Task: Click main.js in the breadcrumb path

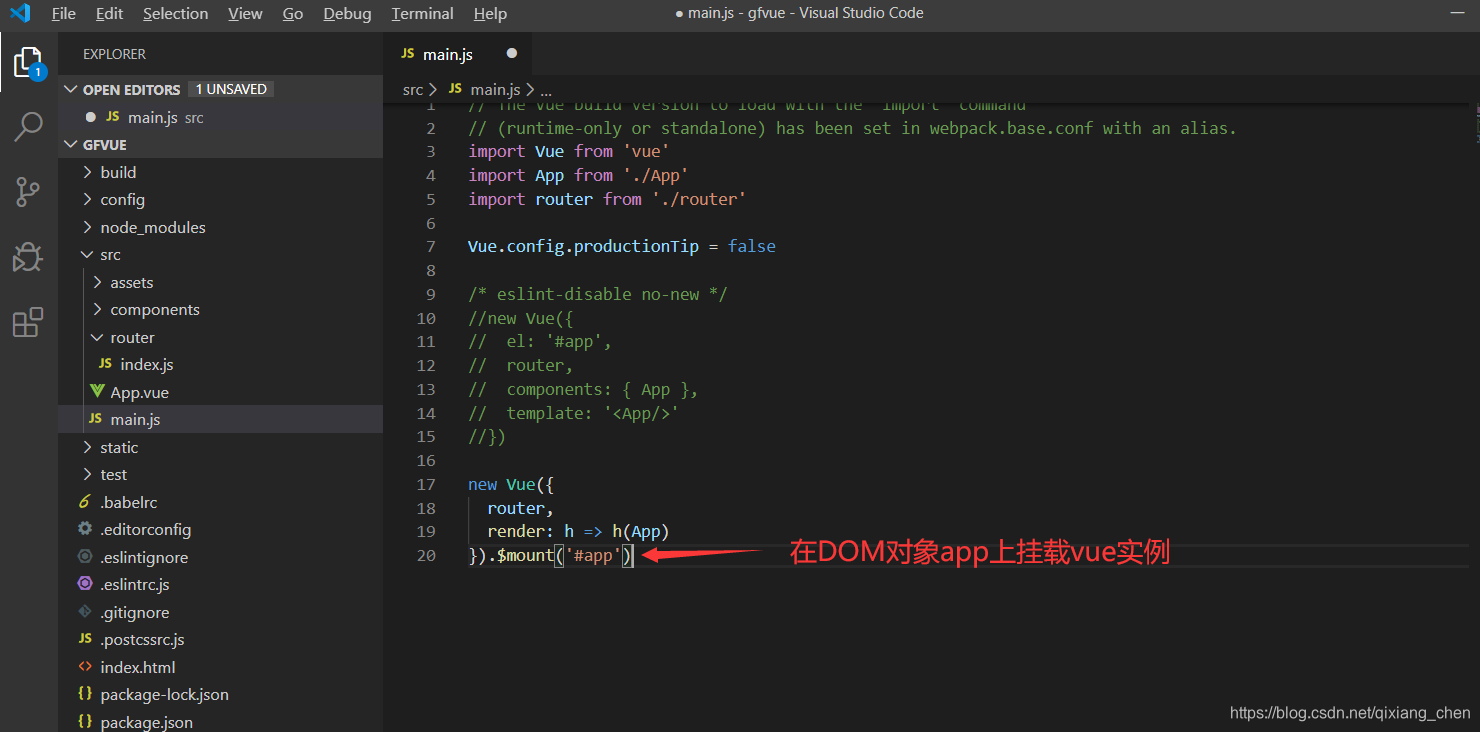Action: (x=495, y=89)
